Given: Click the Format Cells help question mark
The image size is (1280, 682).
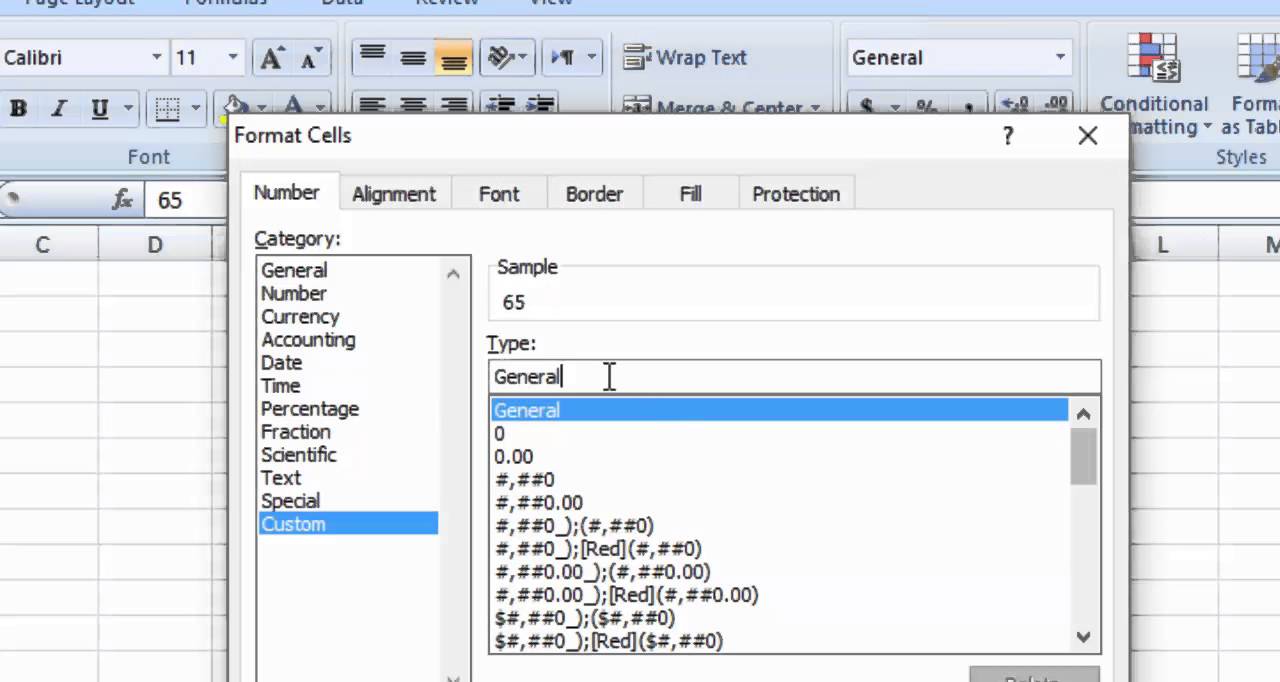Looking at the screenshot, I should pyautogui.click(x=1008, y=136).
